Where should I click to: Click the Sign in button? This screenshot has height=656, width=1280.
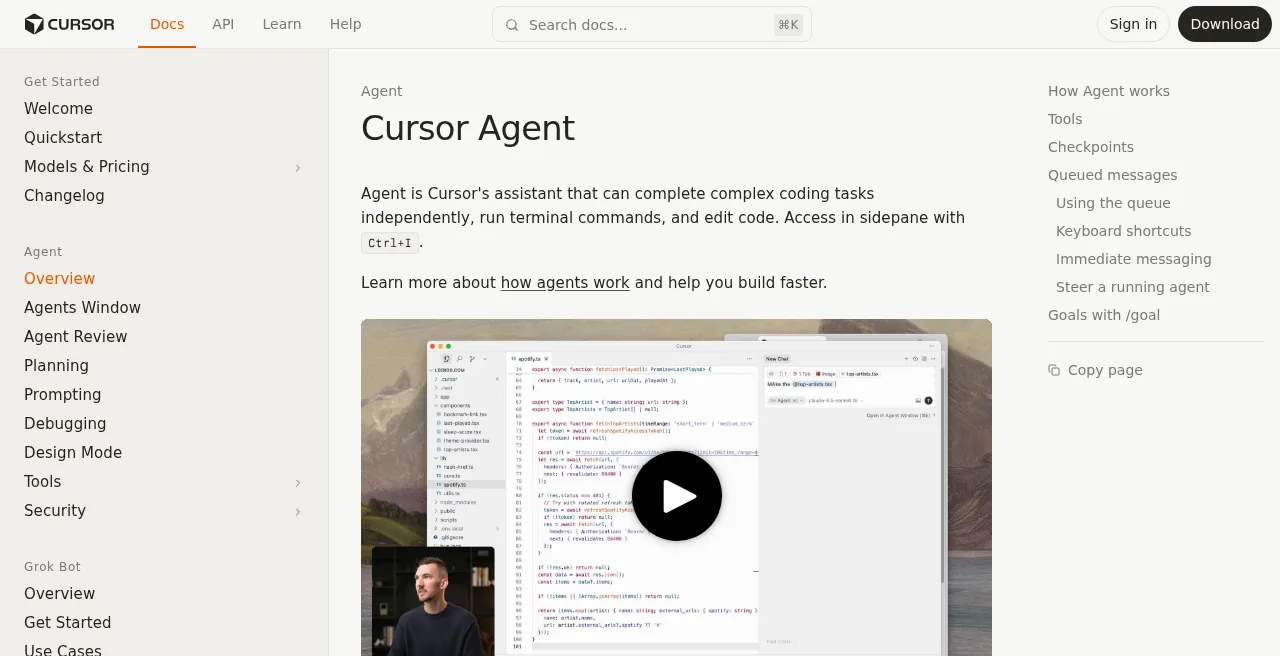pyautogui.click(x=1133, y=24)
